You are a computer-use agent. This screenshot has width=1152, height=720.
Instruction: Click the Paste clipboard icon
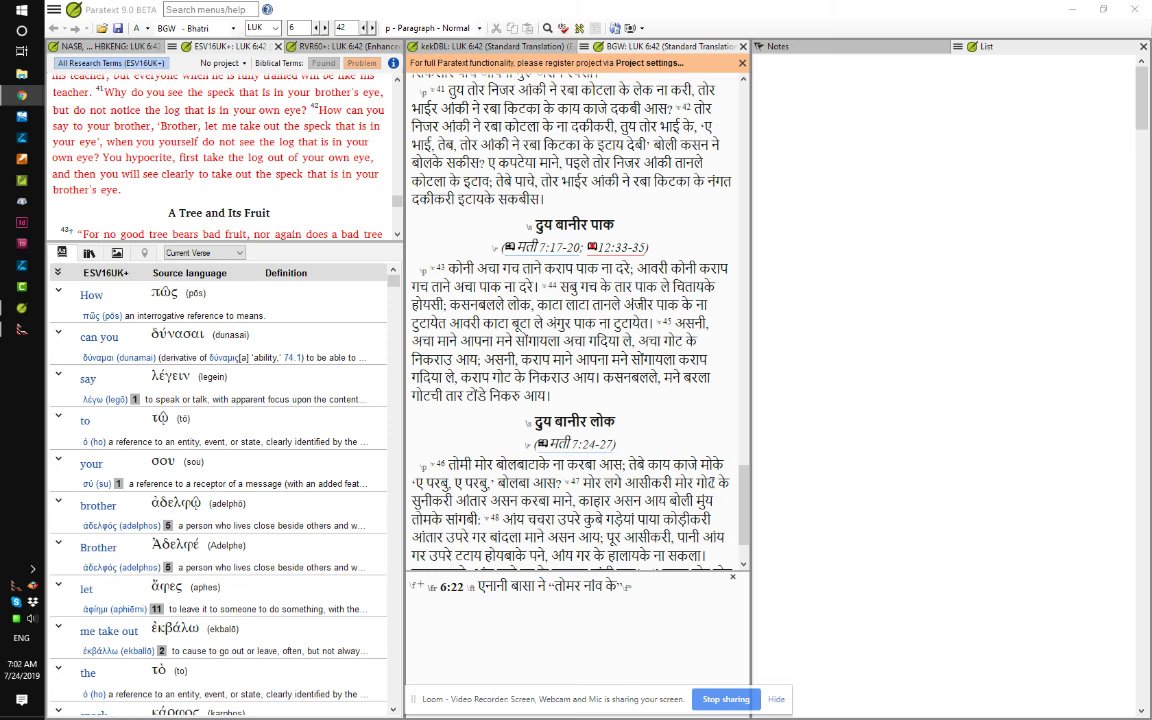(x=528, y=29)
